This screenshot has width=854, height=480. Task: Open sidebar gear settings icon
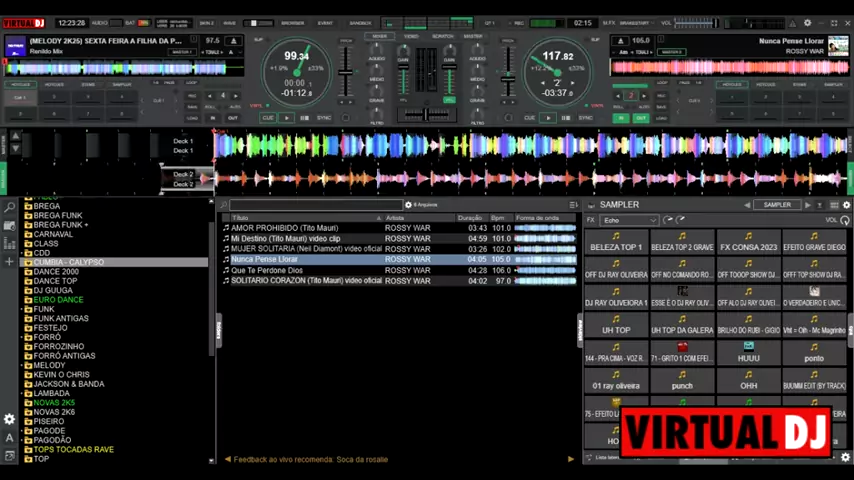[9, 419]
